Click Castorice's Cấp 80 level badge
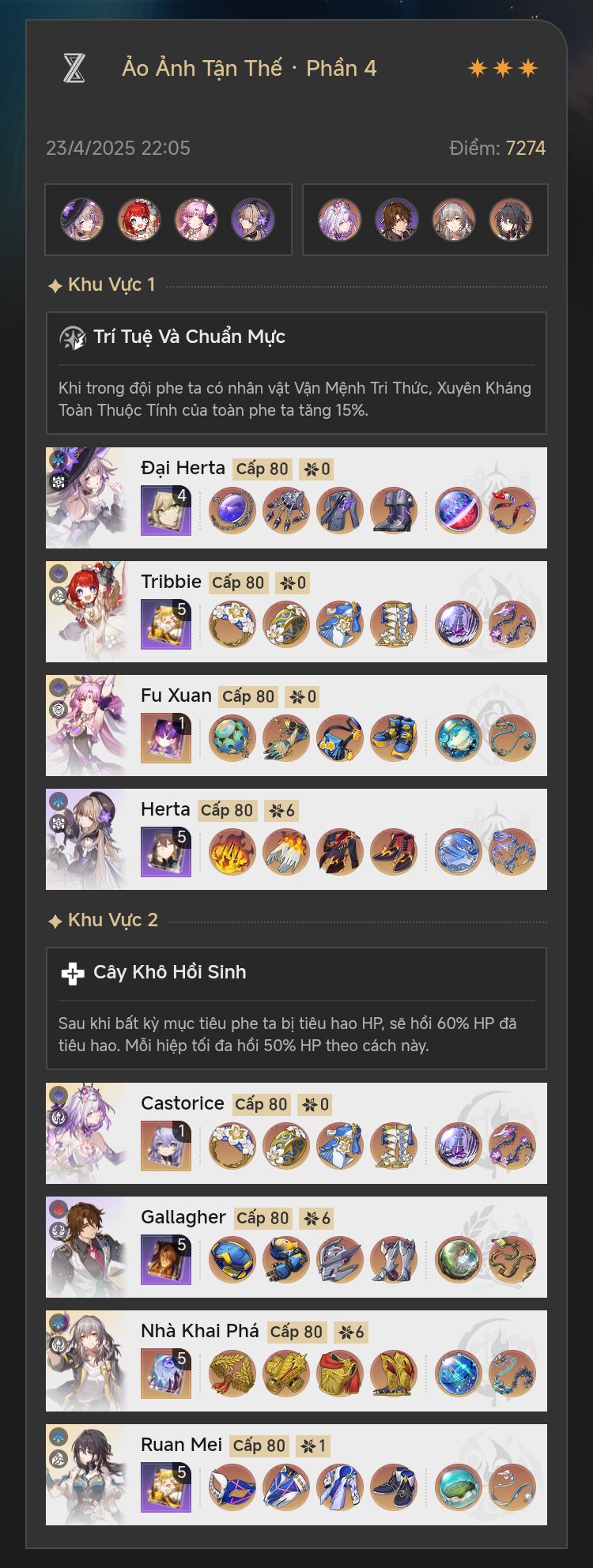The height and width of the screenshot is (1568, 593). pos(262,1104)
